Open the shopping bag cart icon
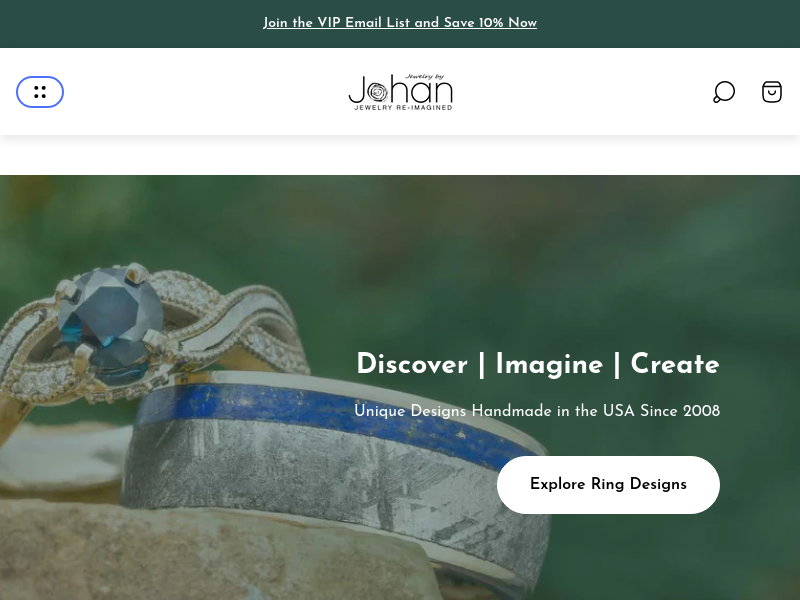This screenshot has height=600, width=800. [771, 92]
